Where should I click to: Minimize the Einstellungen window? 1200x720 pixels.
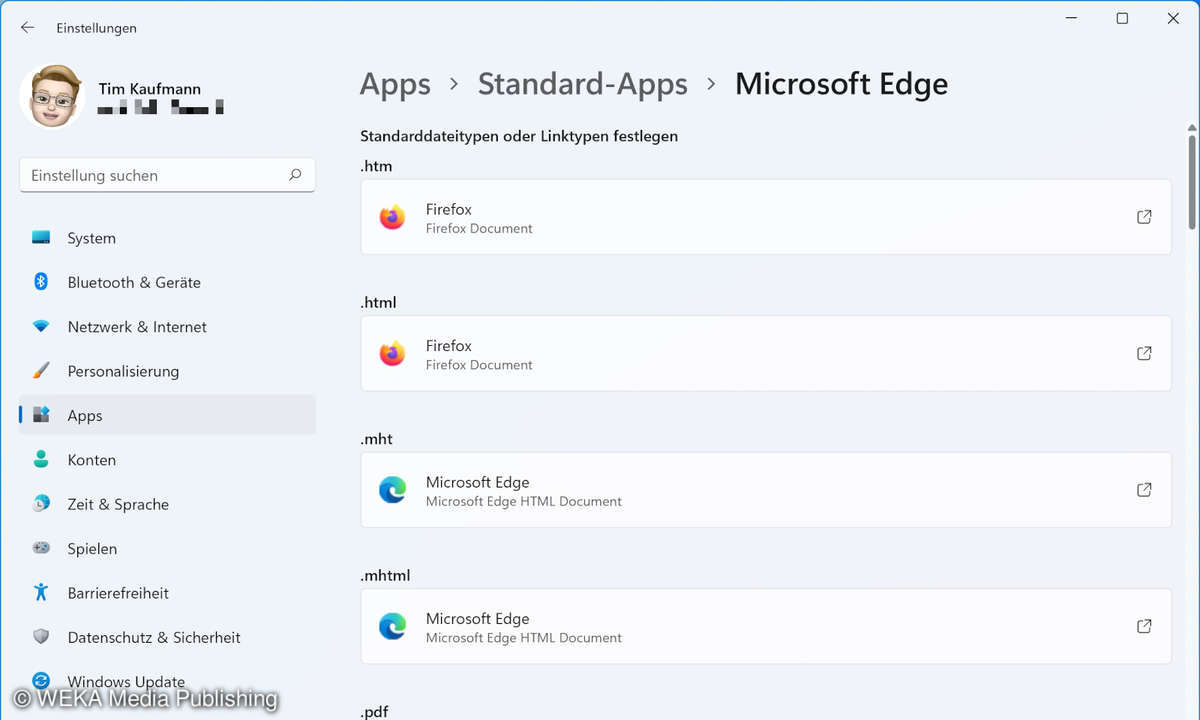point(1071,19)
